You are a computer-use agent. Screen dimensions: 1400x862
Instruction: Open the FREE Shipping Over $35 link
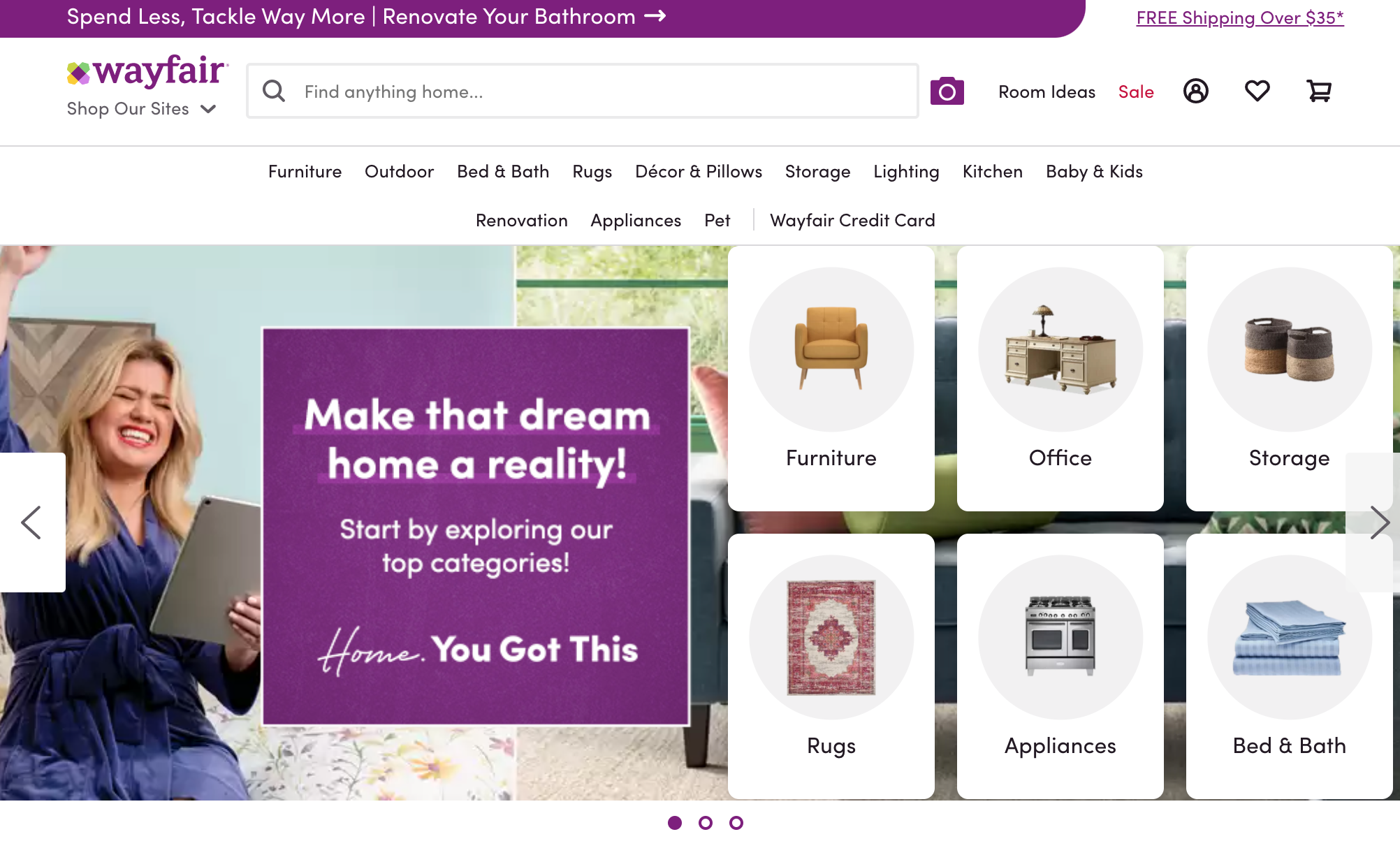coord(1240,18)
